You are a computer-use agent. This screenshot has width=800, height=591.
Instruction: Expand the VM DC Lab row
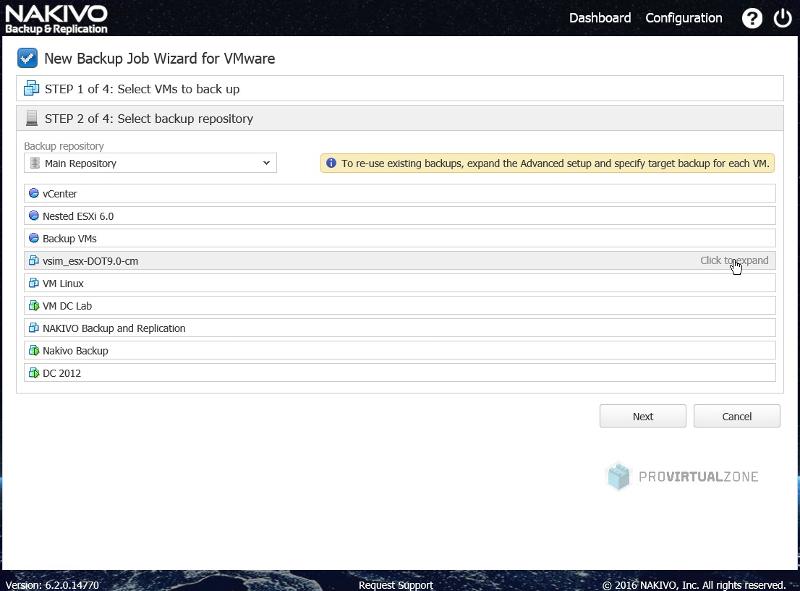point(399,306)
